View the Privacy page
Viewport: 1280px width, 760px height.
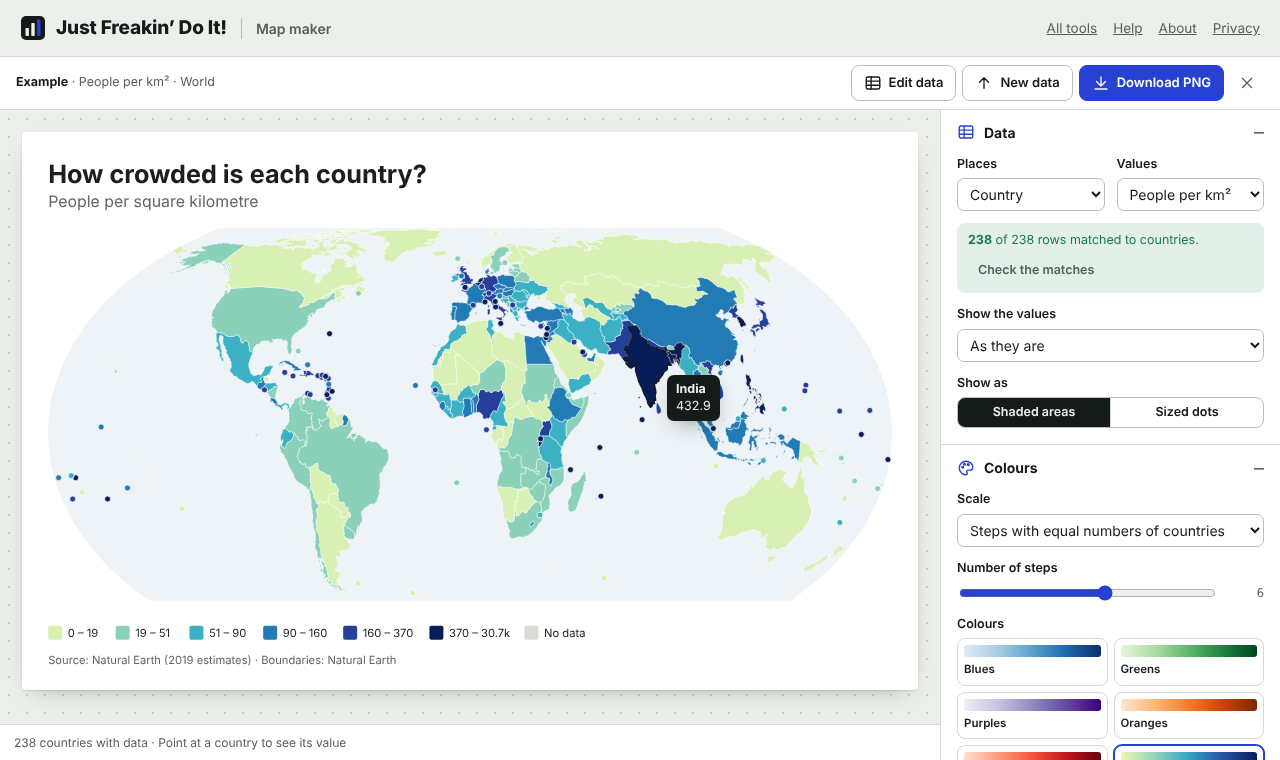pos(1236,28)
